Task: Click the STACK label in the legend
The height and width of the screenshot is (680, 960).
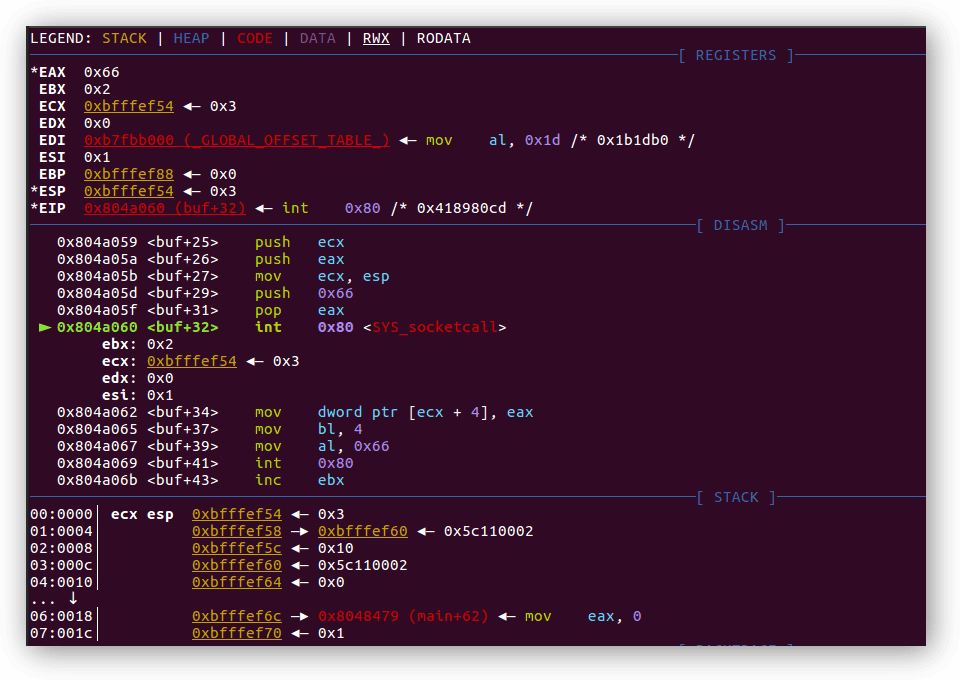Action: coord(124,38)
